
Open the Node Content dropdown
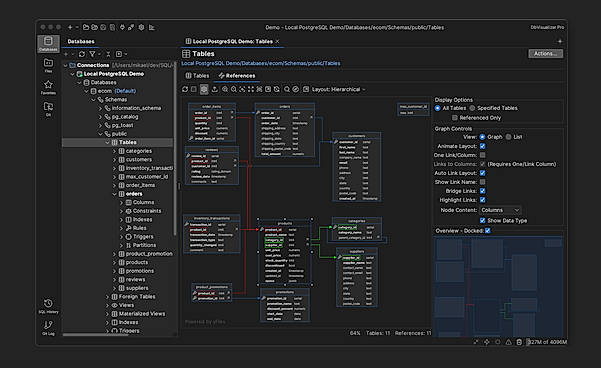[500, 210]
